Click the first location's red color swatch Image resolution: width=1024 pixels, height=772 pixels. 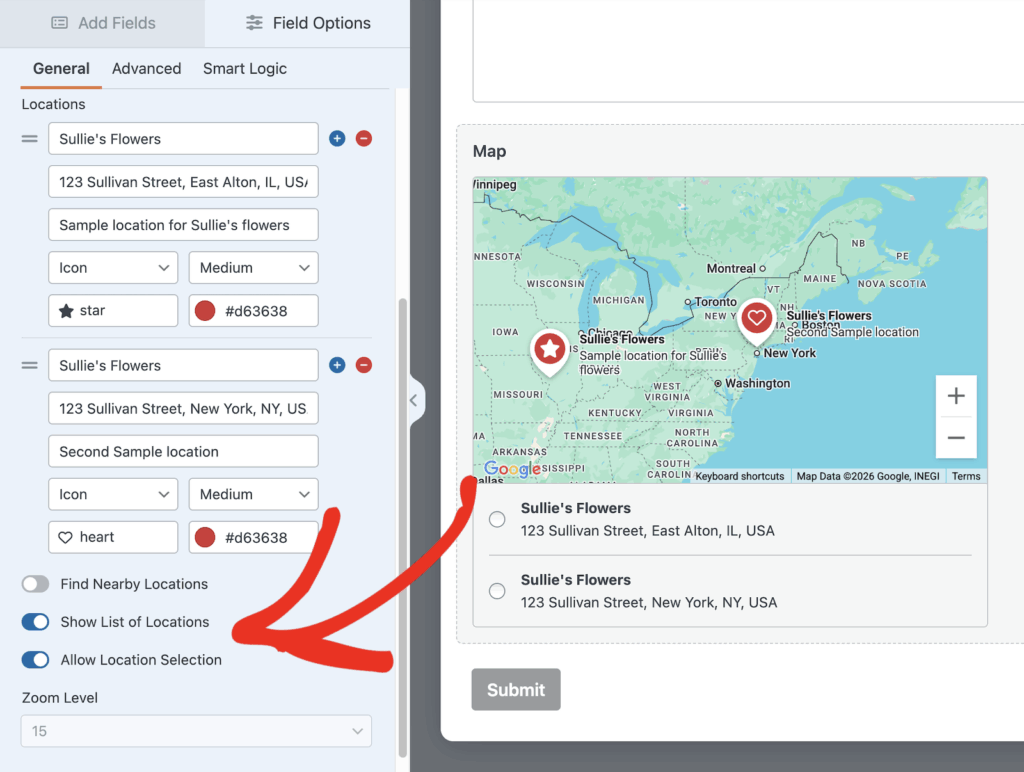(205, 311)
